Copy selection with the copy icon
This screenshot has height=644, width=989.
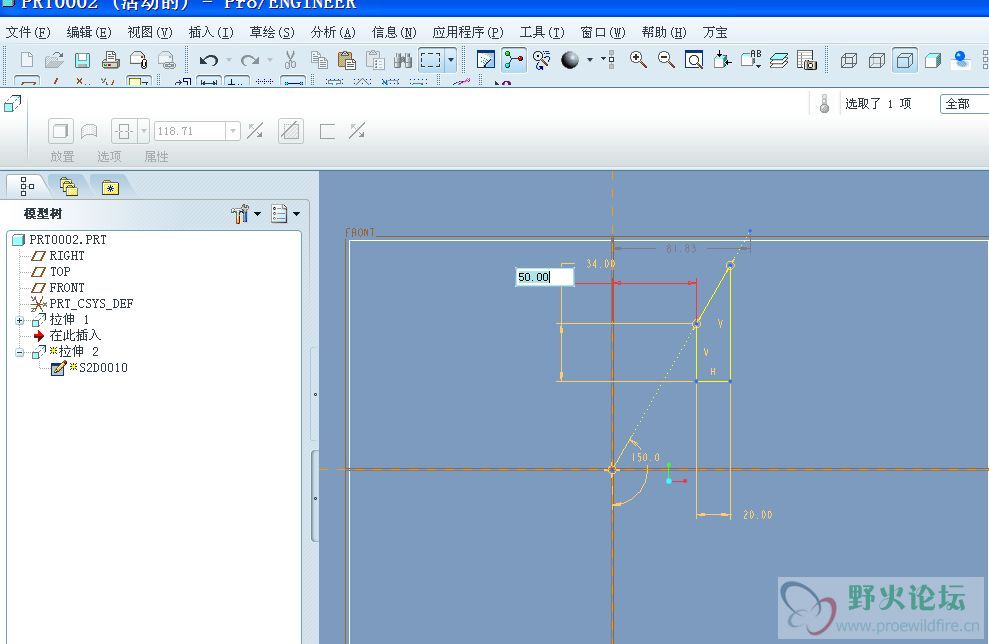(x=319, y=60)
